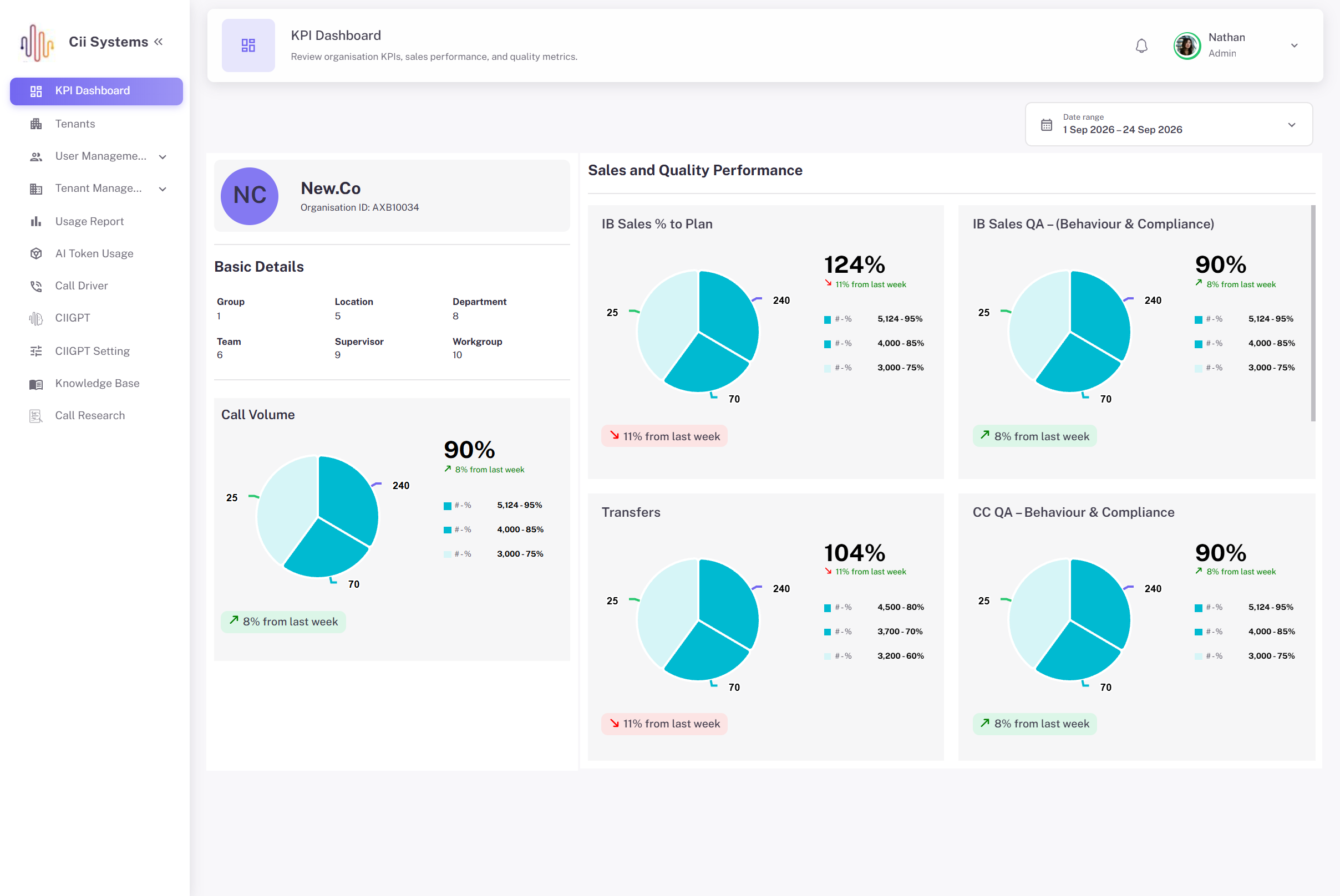Click the Usage Report bar chart icon

tap(36, 221)
